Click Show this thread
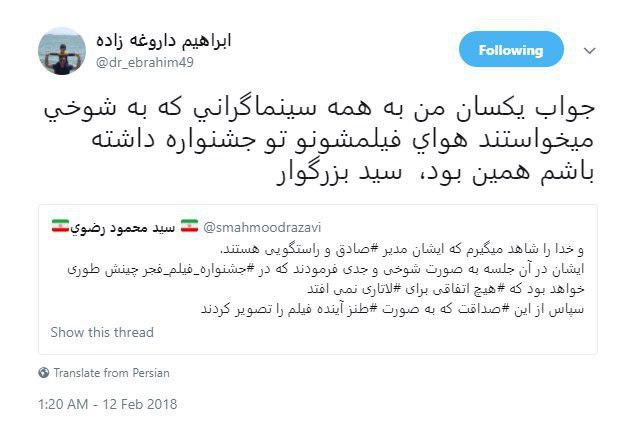 [102, 332]
